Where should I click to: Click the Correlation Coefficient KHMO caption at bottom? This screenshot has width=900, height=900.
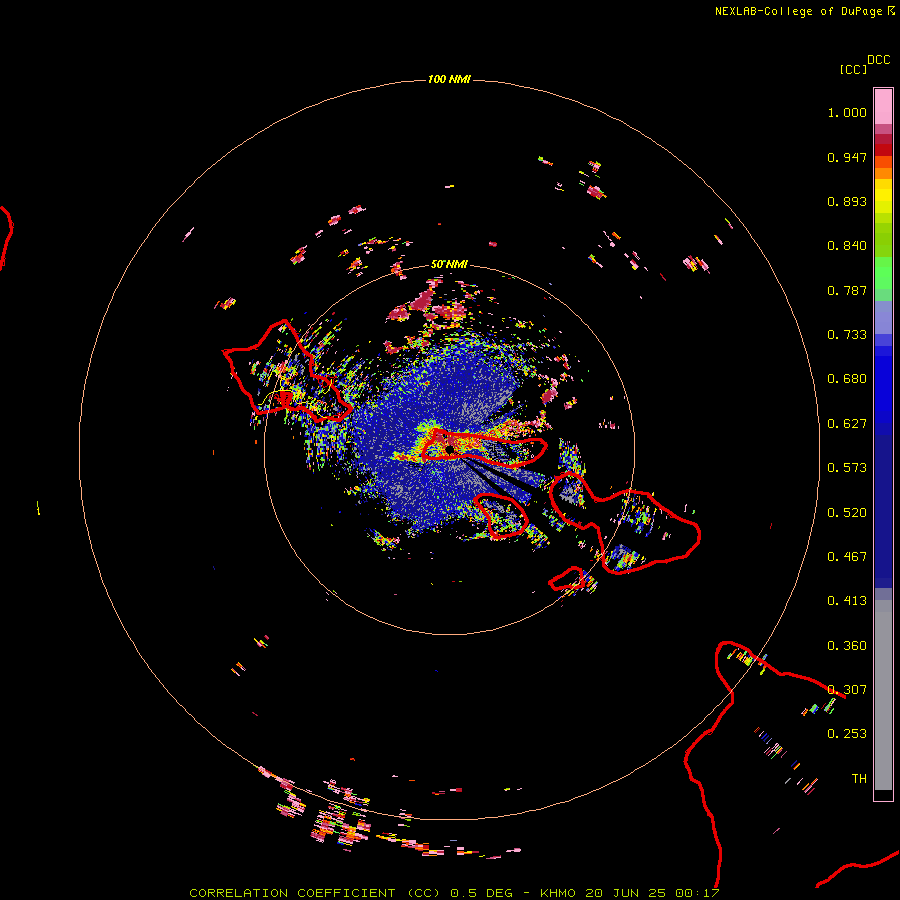[454, 893]
